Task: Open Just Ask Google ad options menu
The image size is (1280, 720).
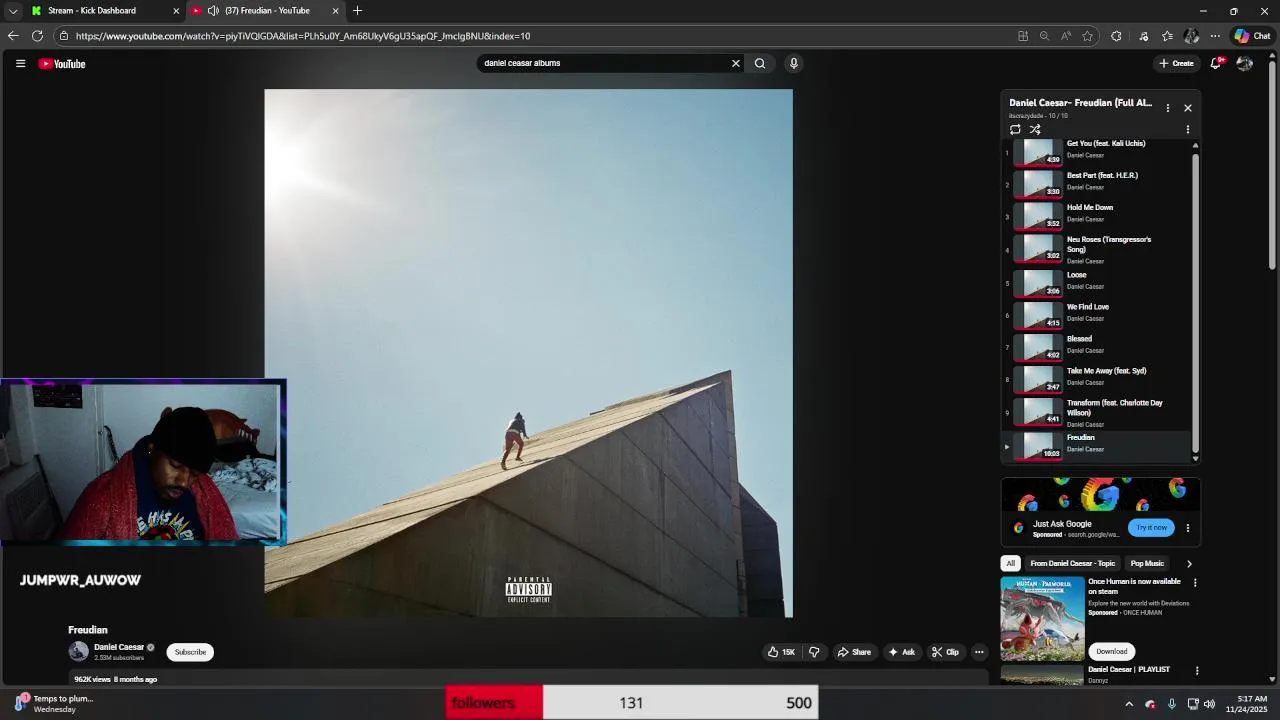Action: 1188,528
